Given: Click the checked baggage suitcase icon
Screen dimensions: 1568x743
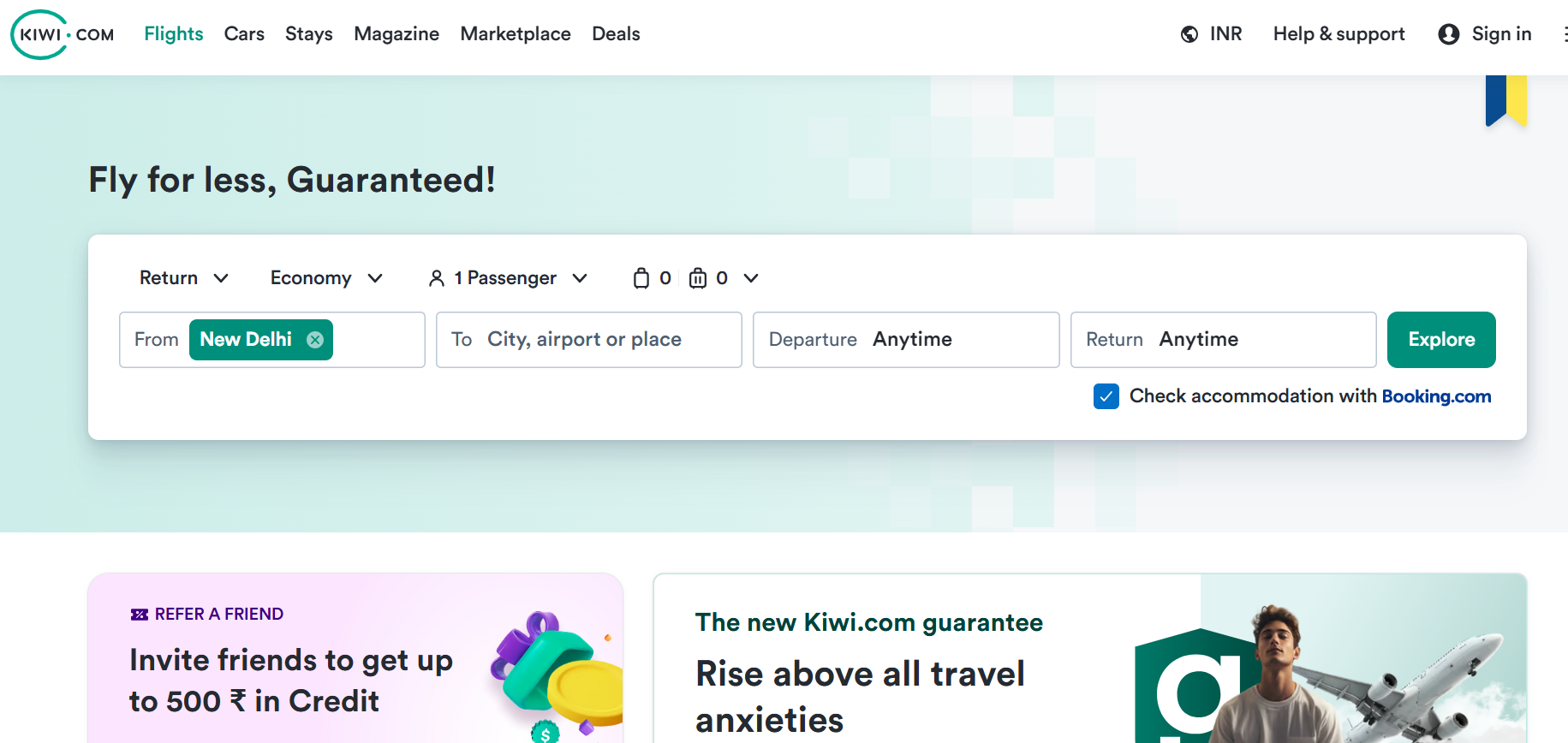Looking at the screenshot, I should tap(698, 278).
